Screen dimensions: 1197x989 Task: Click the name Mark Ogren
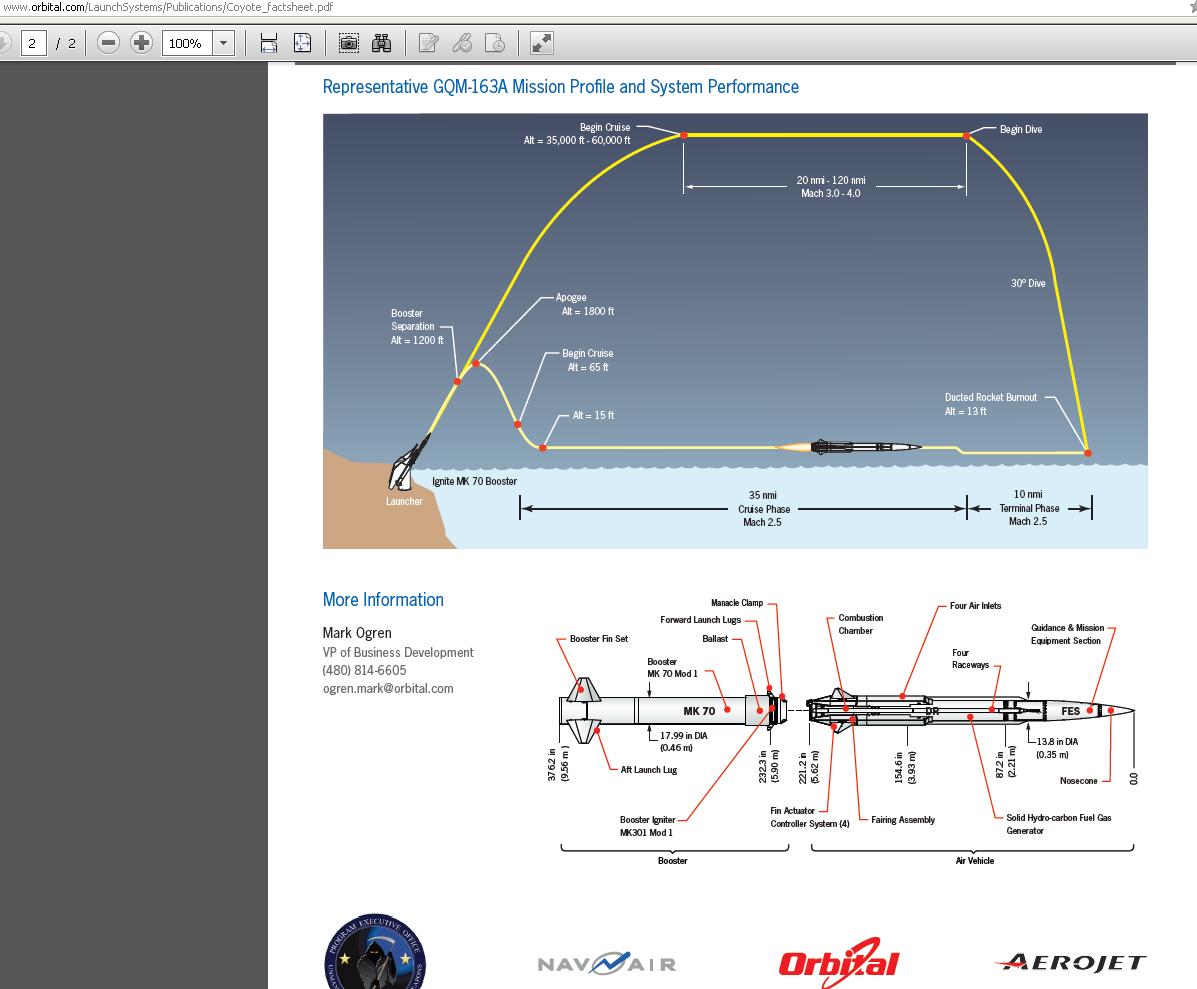357,633
